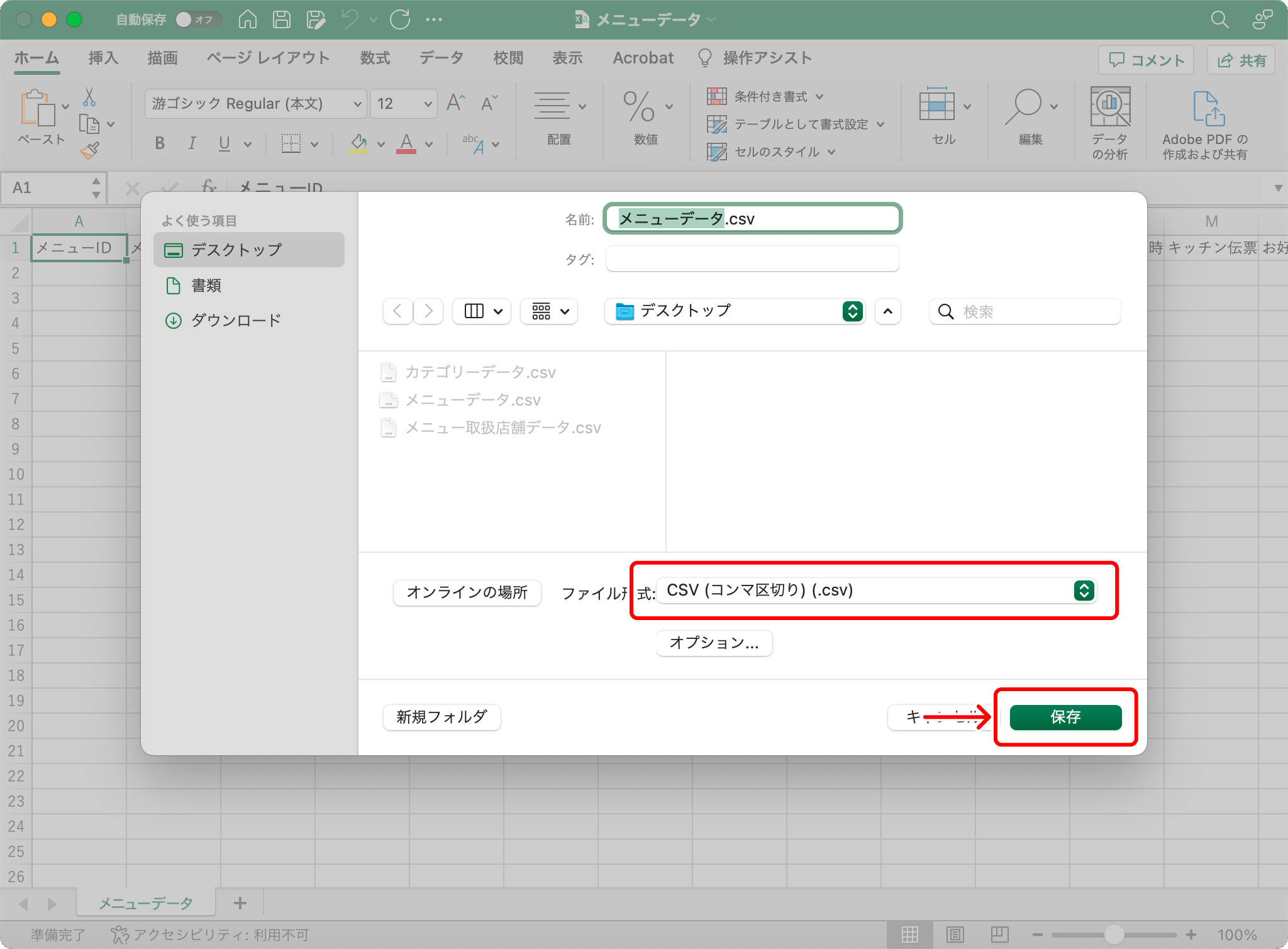Click the Format Painter brush icon
Viewport: 1288px width, 949px height.
tap(89, 150)
